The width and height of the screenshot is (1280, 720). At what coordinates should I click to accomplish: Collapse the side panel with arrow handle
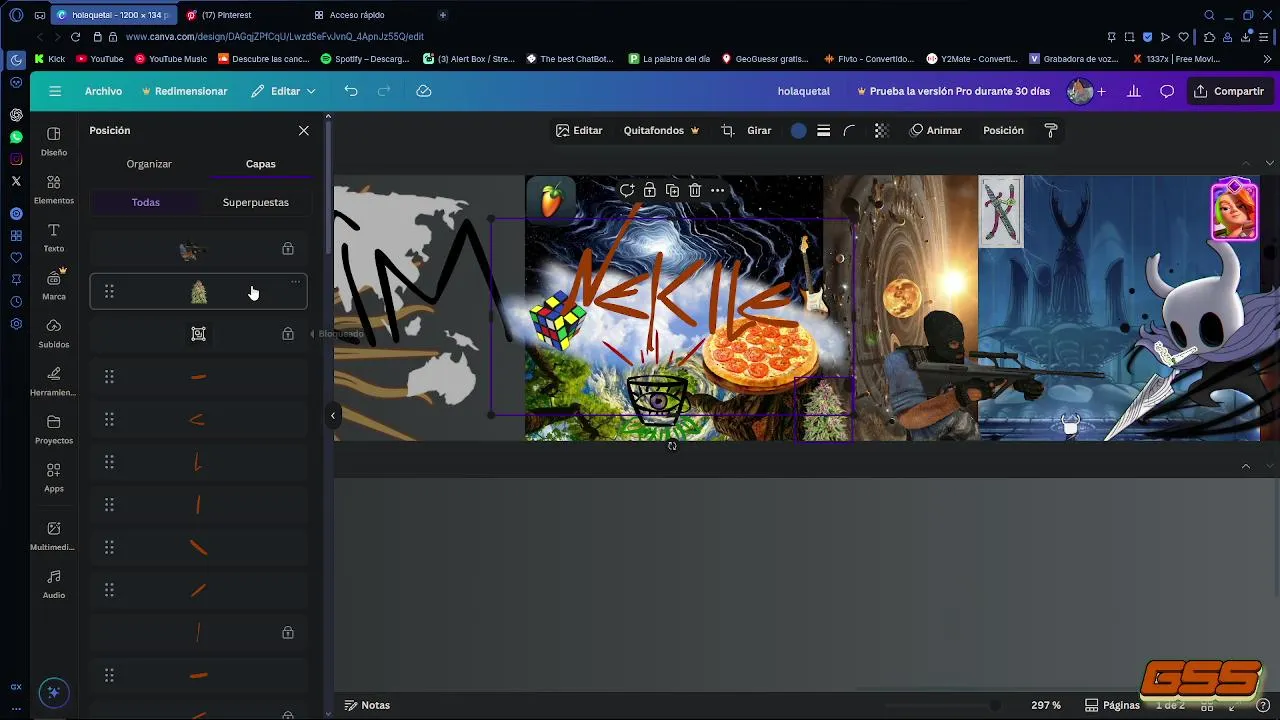(x=333, y=415)
